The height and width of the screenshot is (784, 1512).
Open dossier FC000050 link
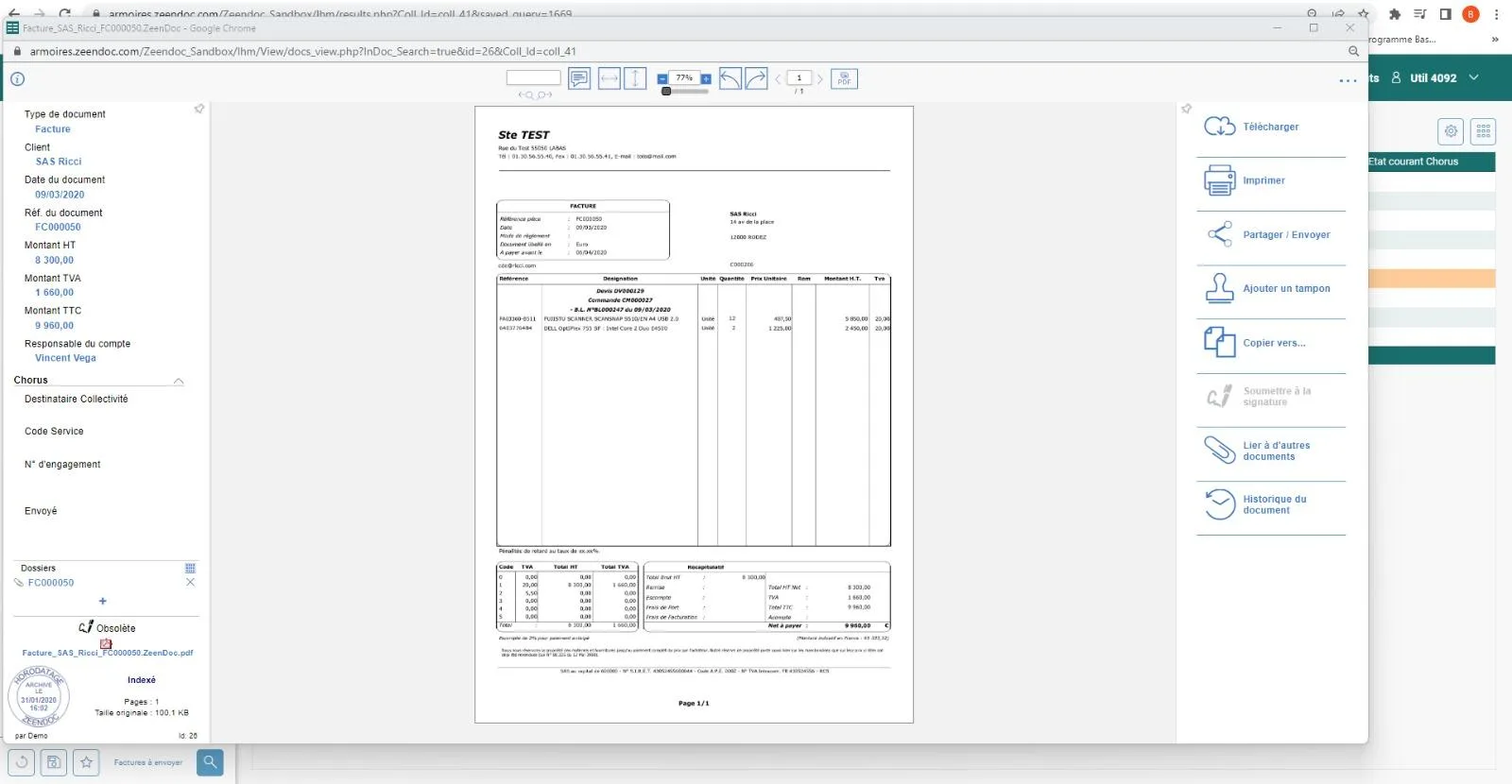click(x=51, y=583)
